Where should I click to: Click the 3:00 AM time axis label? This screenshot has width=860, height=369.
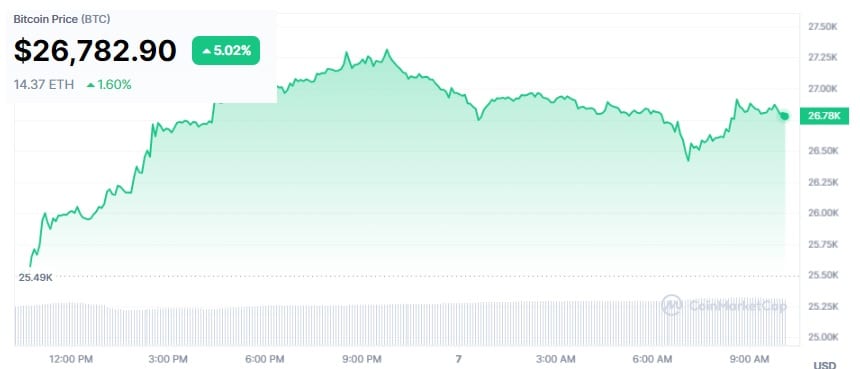point(557,360)
